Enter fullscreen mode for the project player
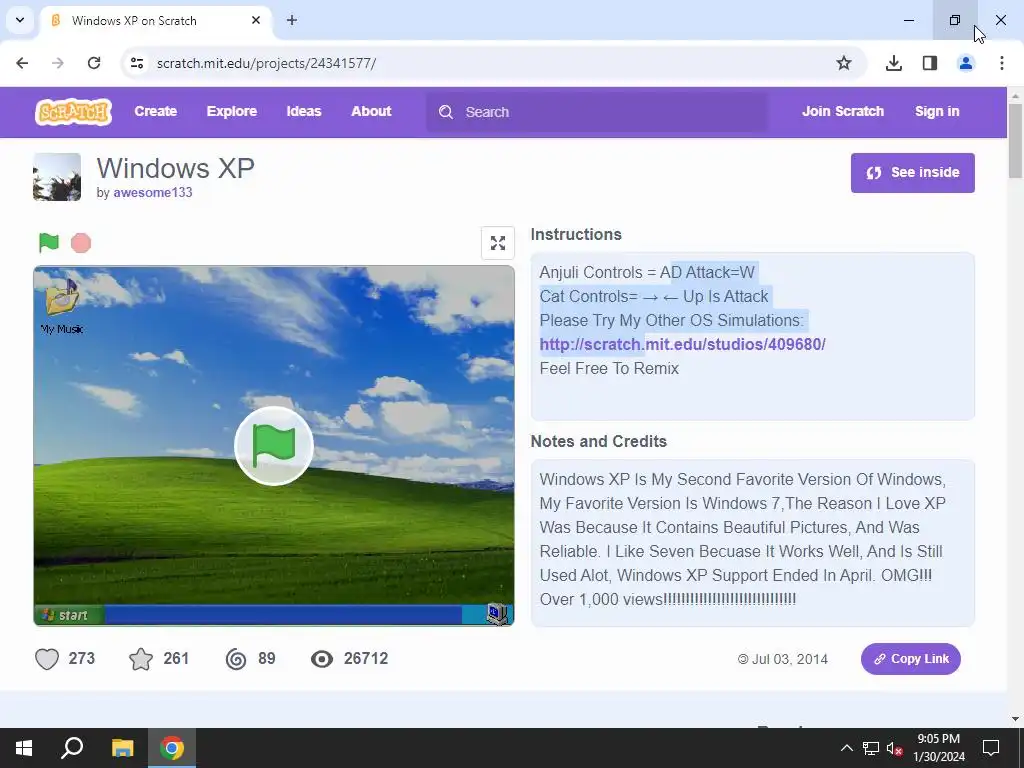Image resolution: width=1024 pixels, height=768 pixels. 498,243
